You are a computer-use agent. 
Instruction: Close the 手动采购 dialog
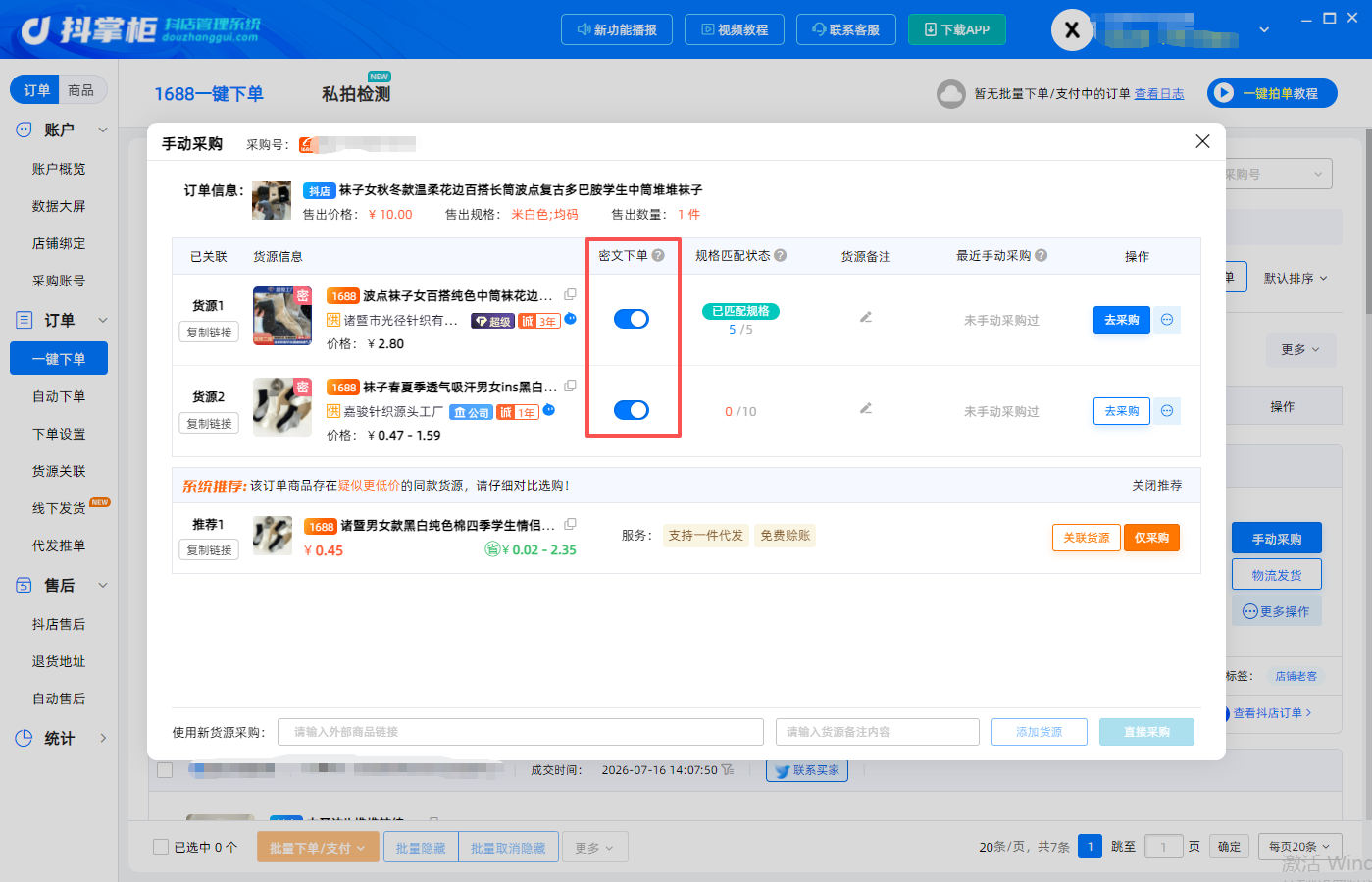tap(1202, 141)
